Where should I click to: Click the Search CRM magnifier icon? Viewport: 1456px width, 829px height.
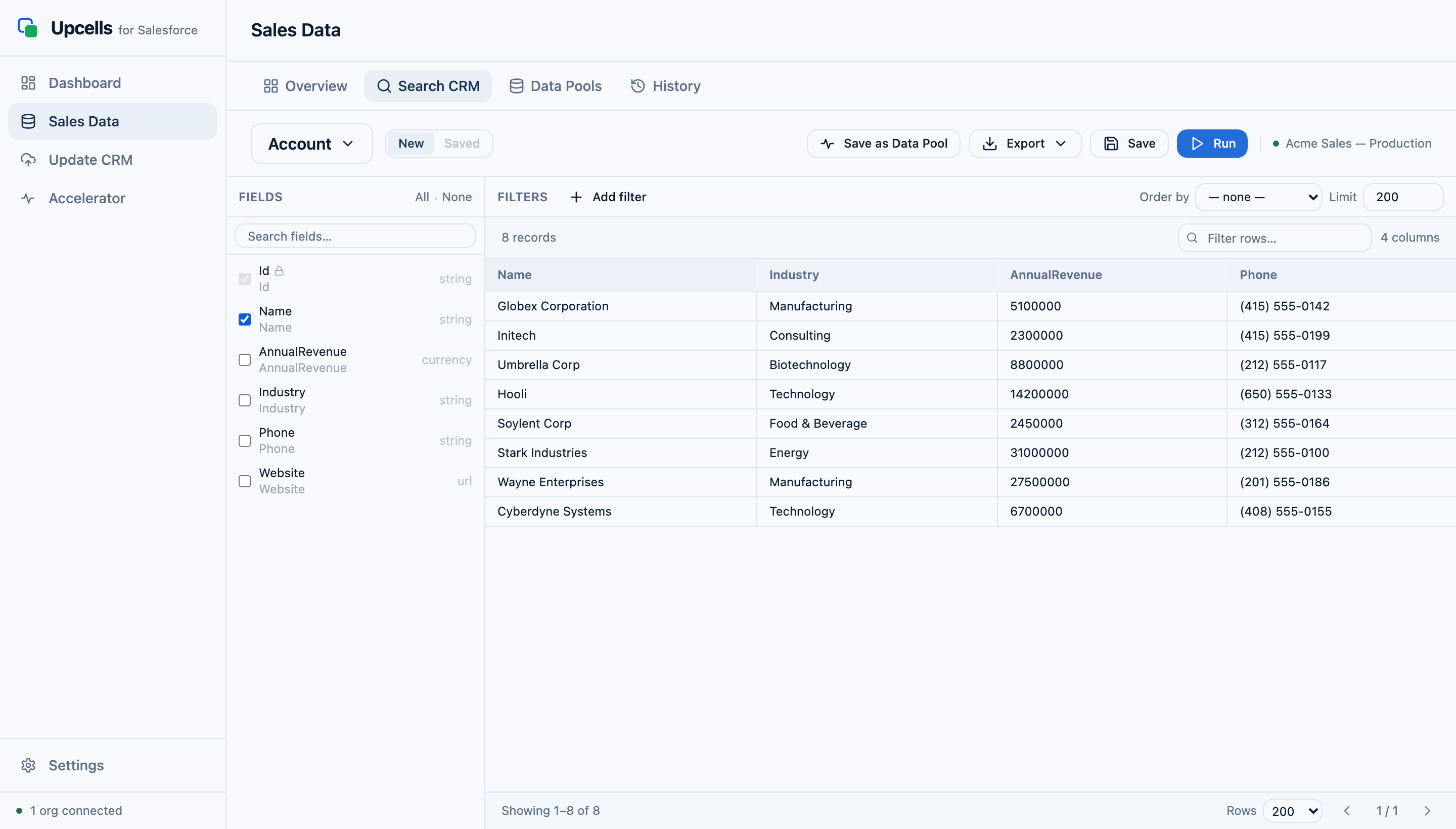[384, 86]
